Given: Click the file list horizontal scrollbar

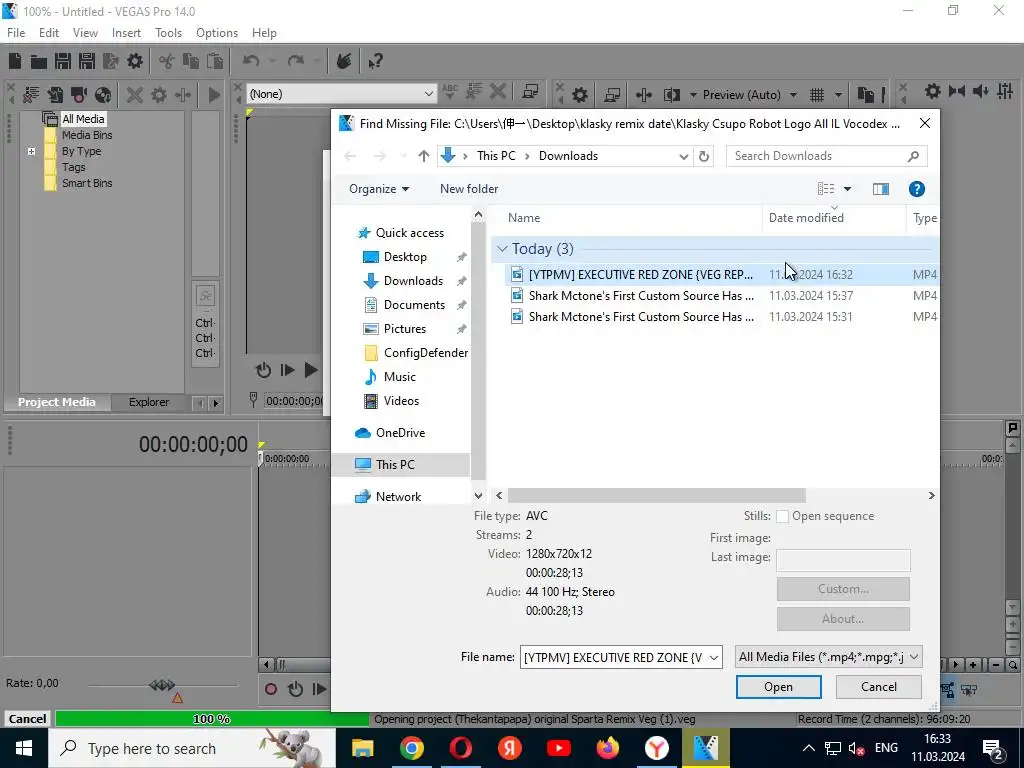Looking at the screenshot, I should coord(656,496).
